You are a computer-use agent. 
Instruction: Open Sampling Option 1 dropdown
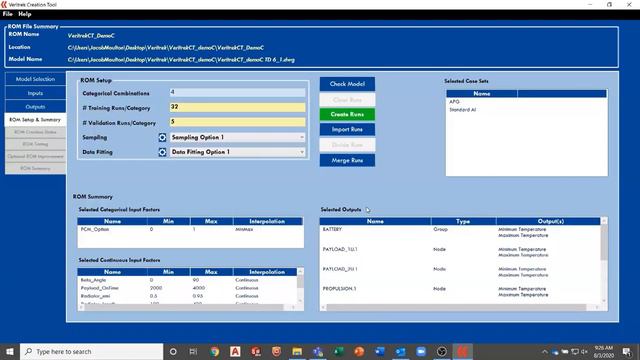point(237,138)
